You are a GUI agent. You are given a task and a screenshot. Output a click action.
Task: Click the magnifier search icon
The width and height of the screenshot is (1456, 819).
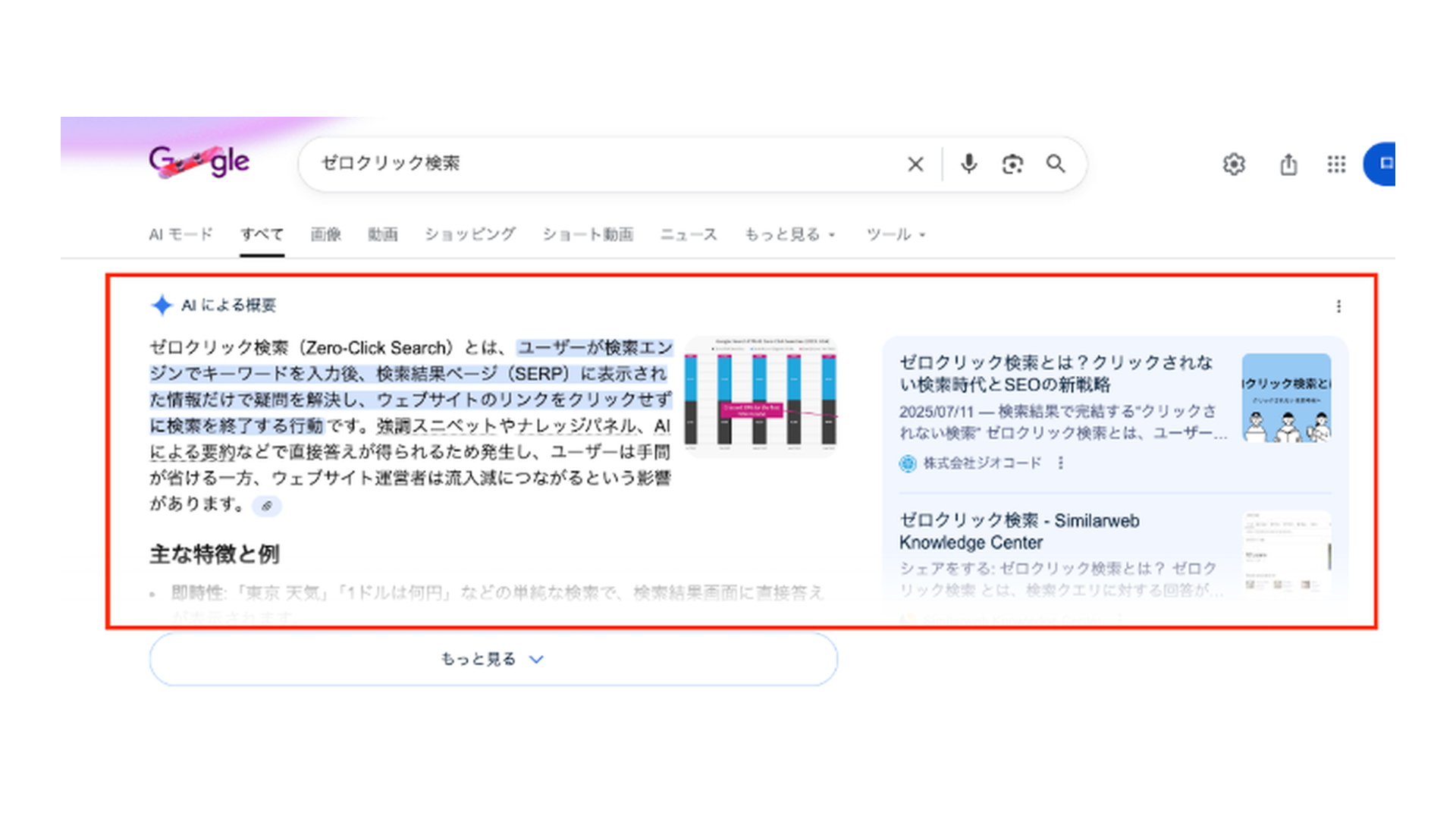tap(1056, 164)
